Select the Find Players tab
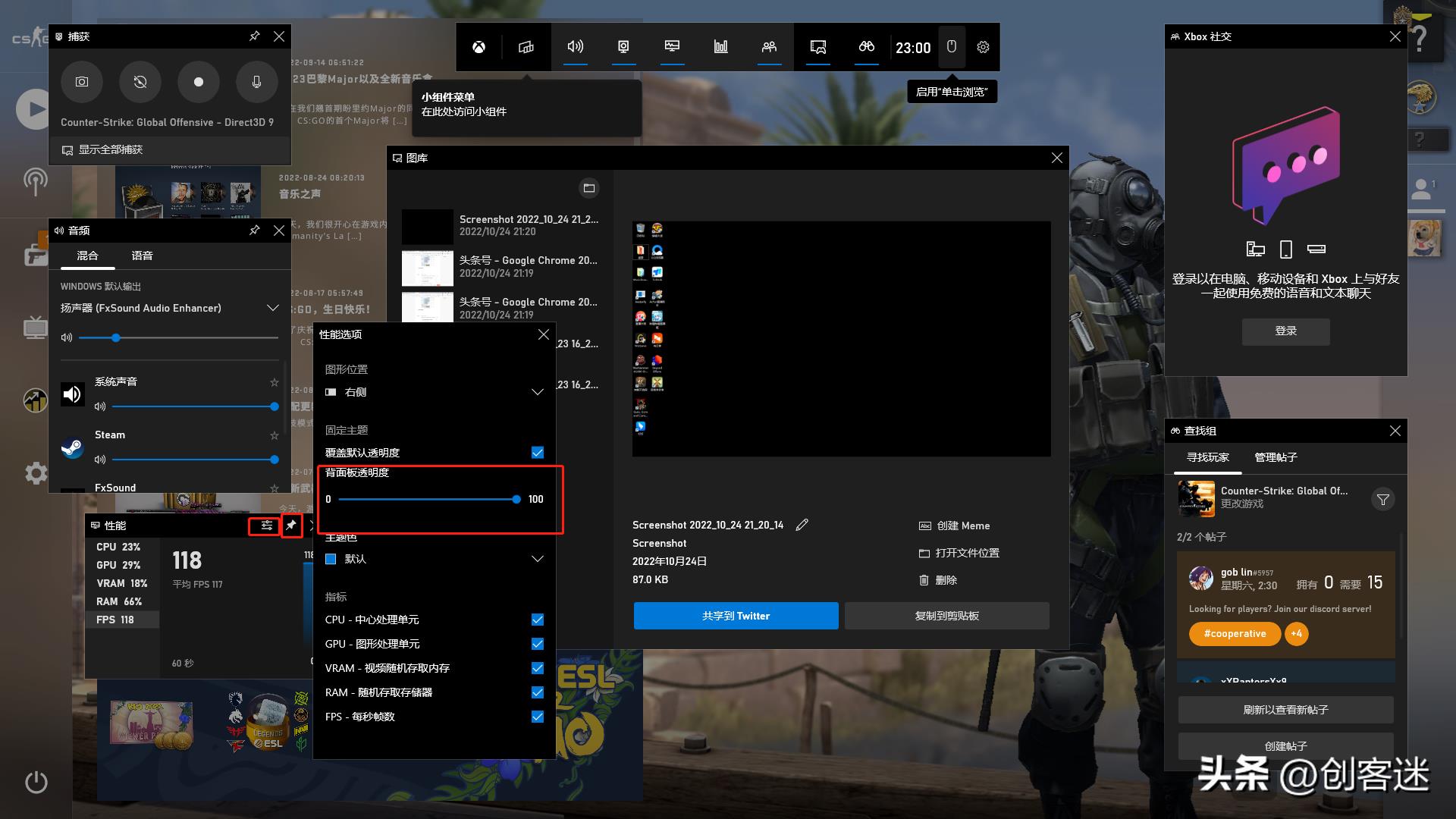 point(1208,457)
